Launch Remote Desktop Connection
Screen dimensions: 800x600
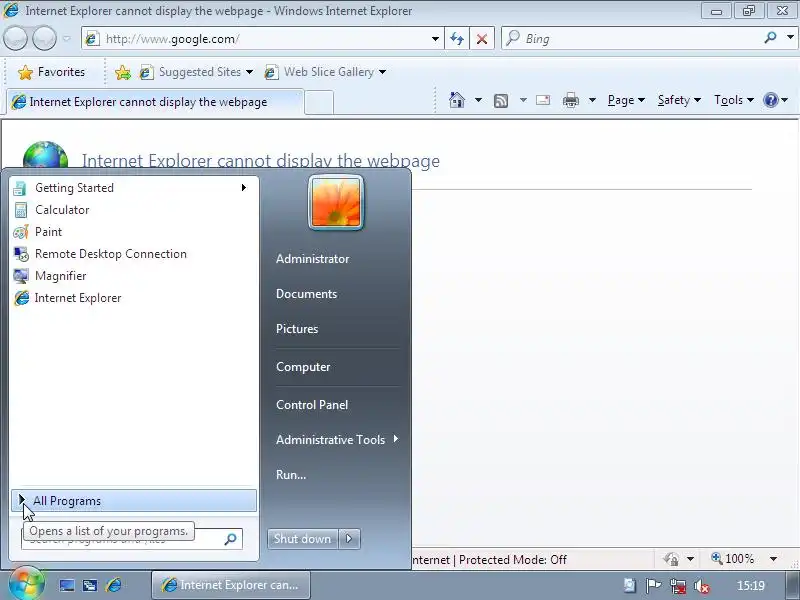(x=133, y=254)
